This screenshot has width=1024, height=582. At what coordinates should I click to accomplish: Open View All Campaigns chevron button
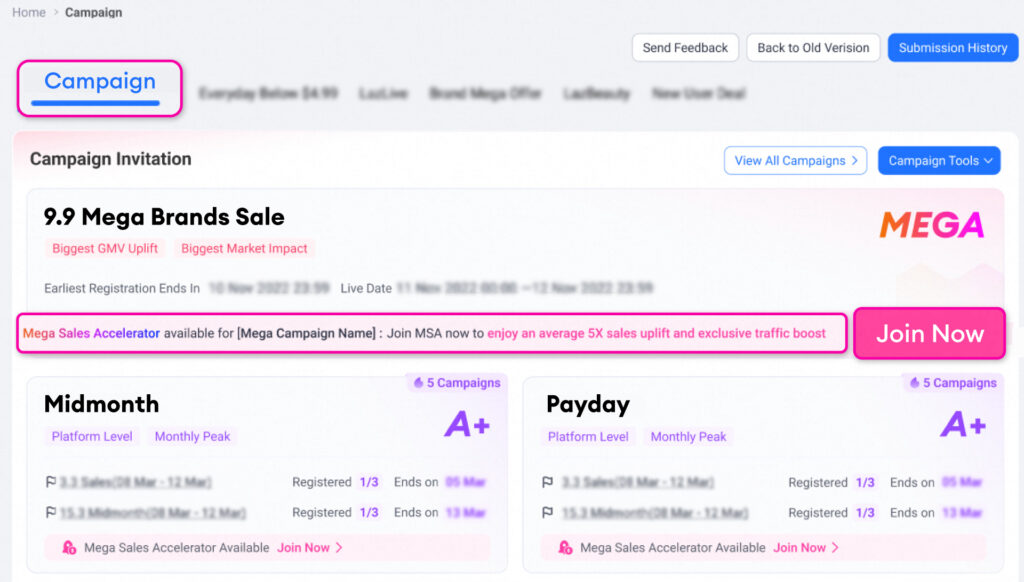tap(795, 161)
